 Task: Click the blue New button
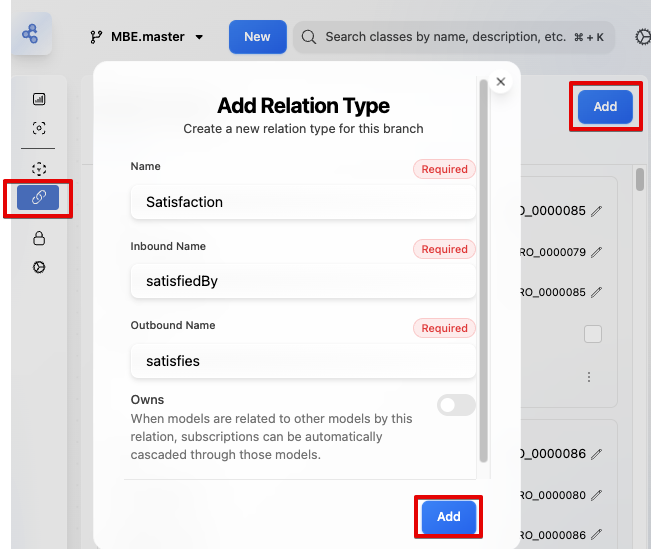(x=257, y=37)
